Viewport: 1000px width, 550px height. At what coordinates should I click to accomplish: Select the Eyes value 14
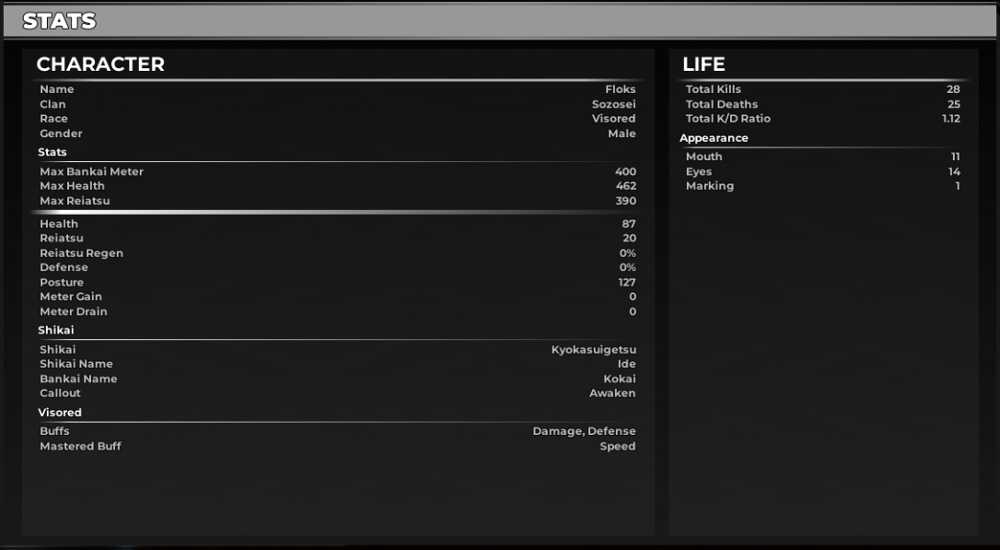click(954, 172)
